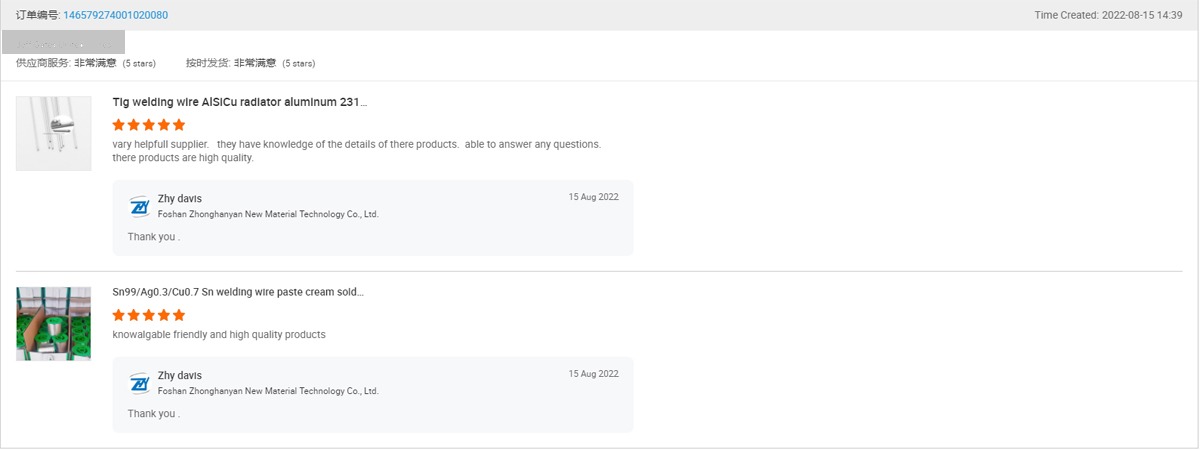Image resolution: width=1200 pixels, height=450 pixels.
Task: Click Foshan Zhonghanyan company name in first reply
Action: [x=268, y=214]
